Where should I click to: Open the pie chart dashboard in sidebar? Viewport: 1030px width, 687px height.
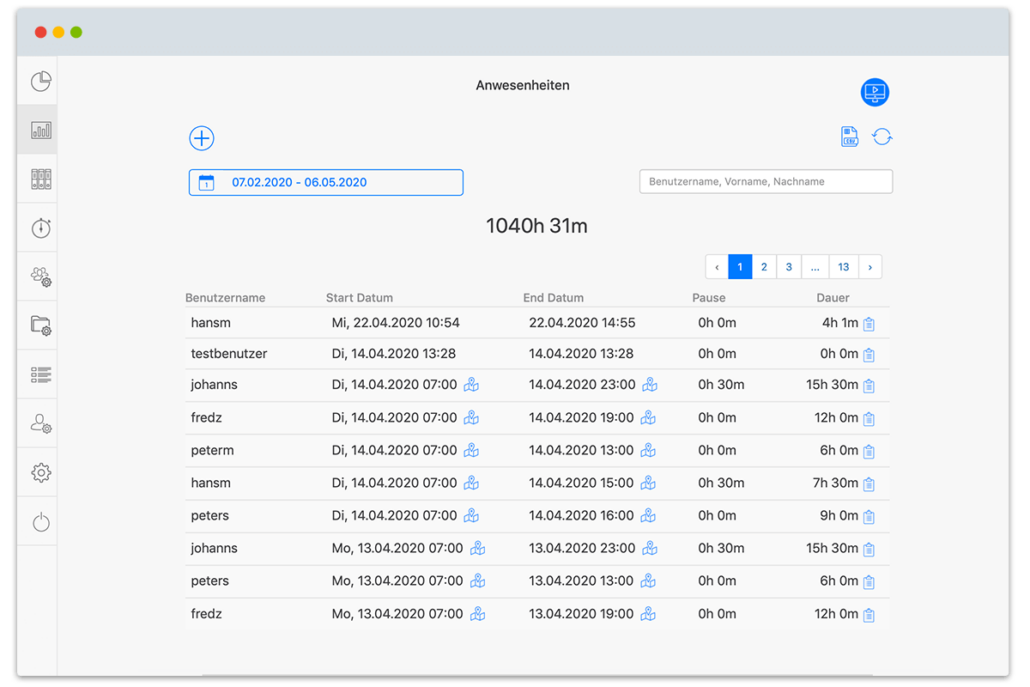pyautogui.click(x=41, y=81)
